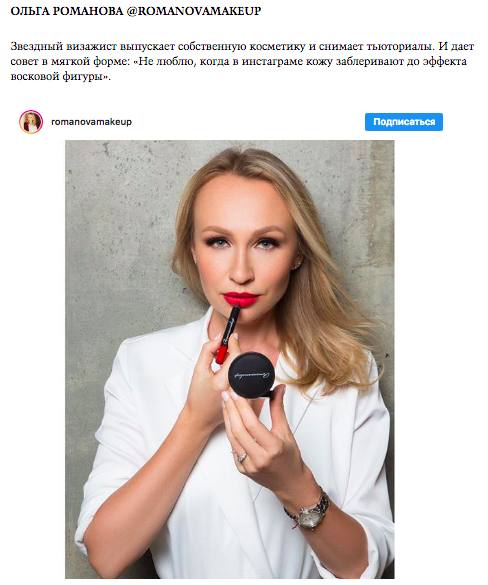The width and height of the screenshot is (488, 585).
Task: Click the romanovamakeup username link
Action: pyautogui.click(x=91, y=122)
